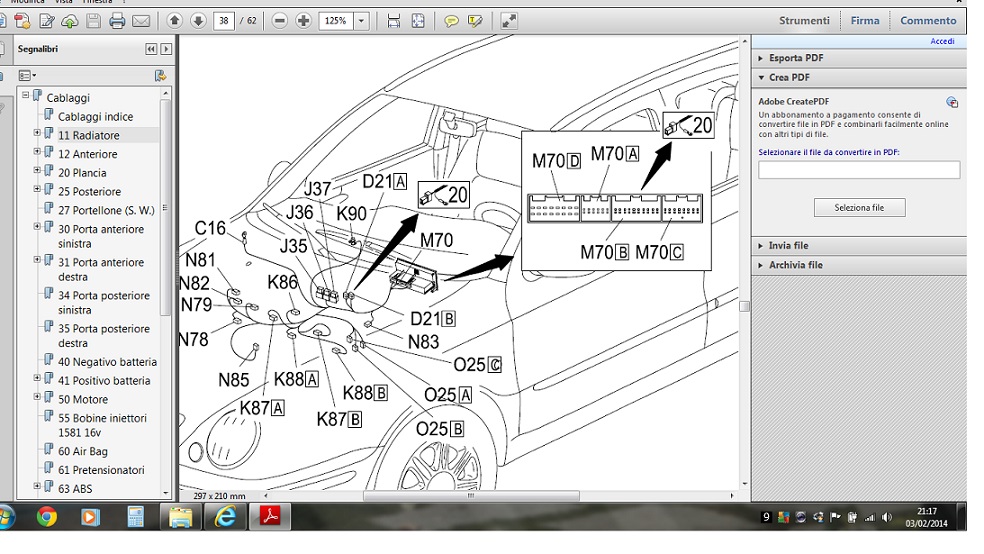Expand the 11 Radiatore bookmark

tap(37, 133)
